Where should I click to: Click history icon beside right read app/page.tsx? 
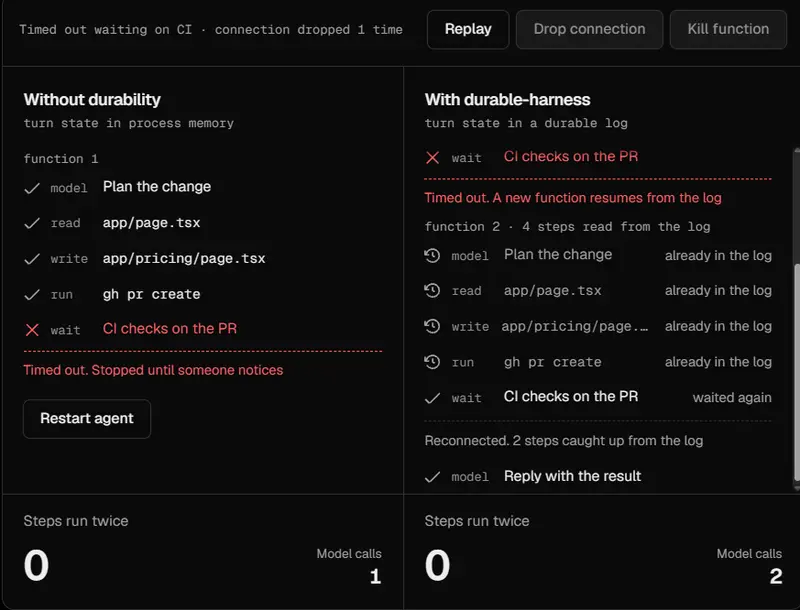(432, 291)
